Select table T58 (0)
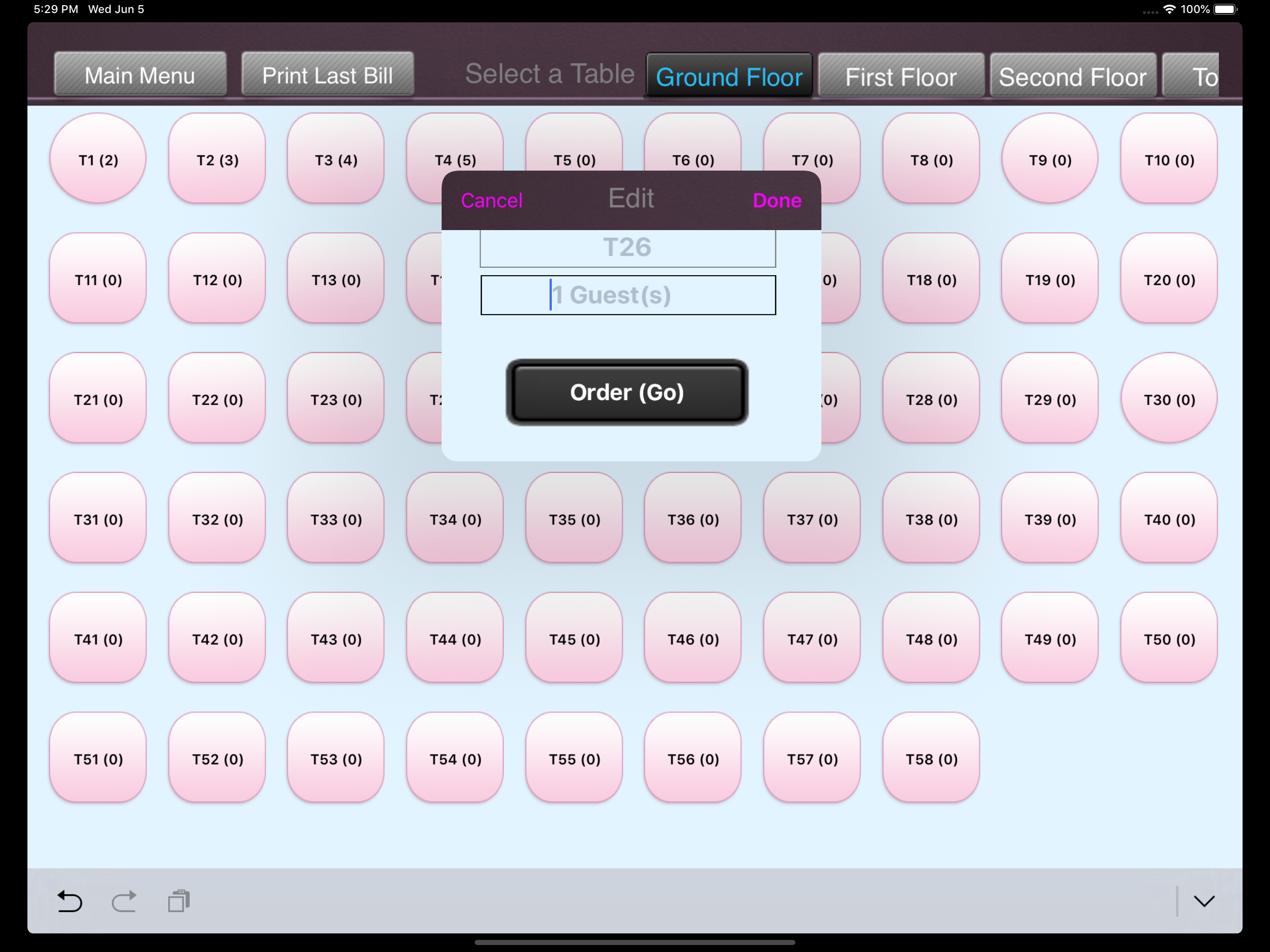Image resolution: width=1270 pixels, height=952 pixels. coord(931,757)
